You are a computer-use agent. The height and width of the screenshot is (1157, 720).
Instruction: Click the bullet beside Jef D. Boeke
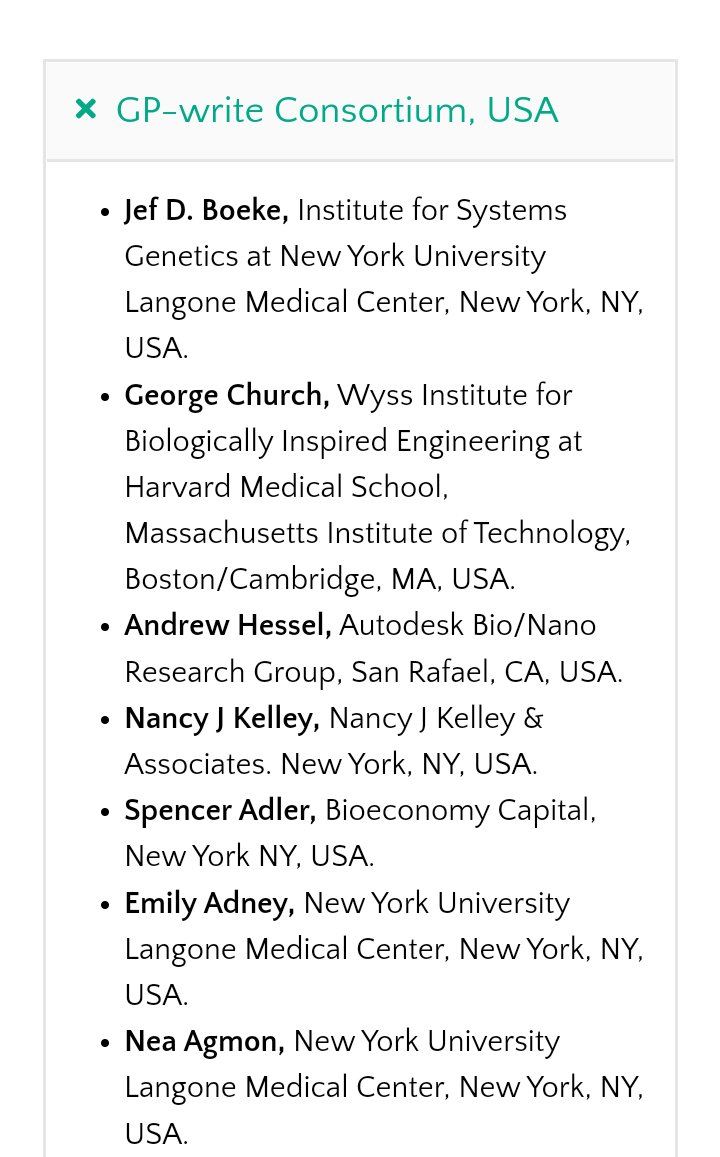click(106, 212)
